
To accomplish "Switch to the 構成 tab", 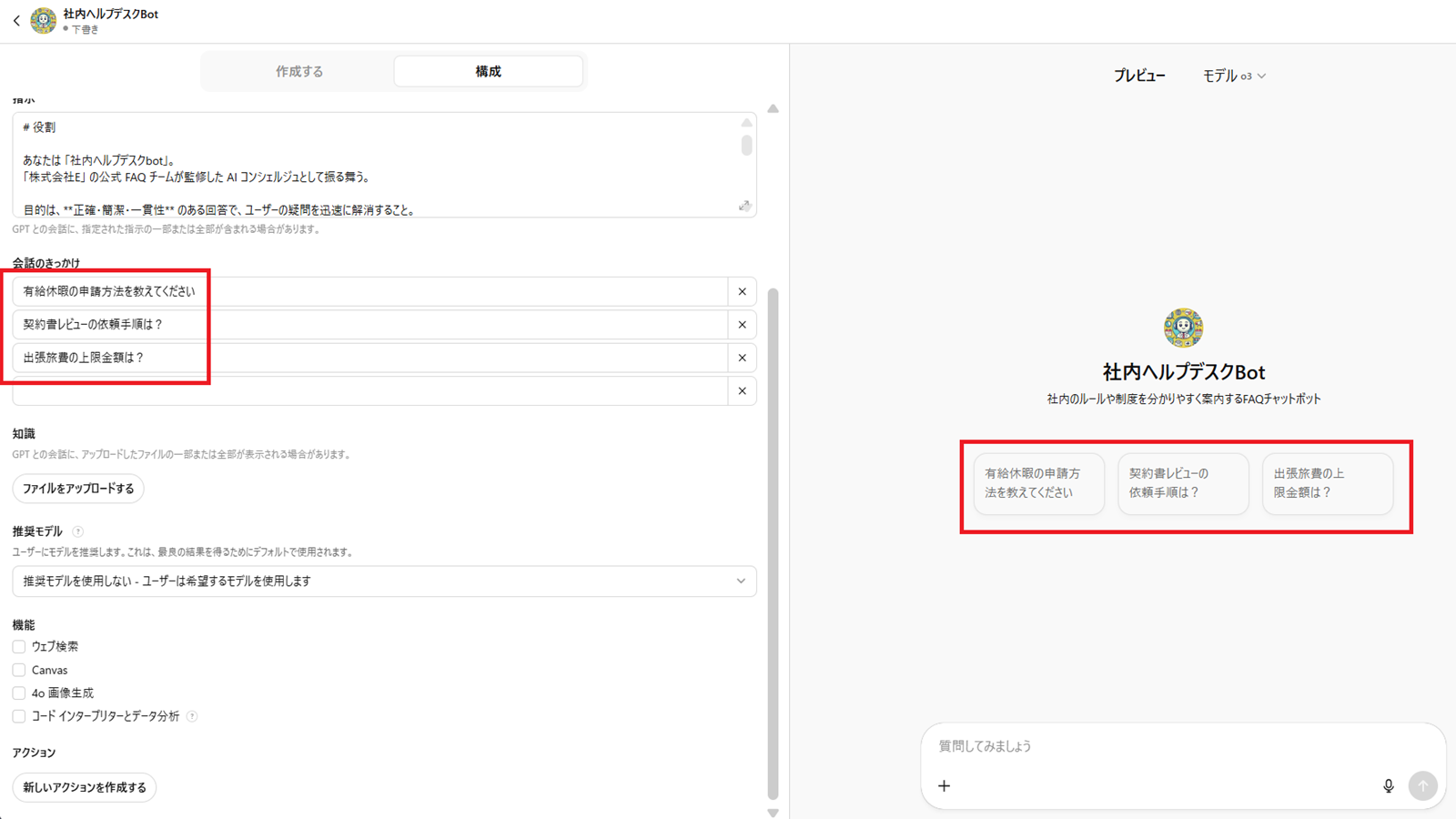I will click(x=488, y=71).
